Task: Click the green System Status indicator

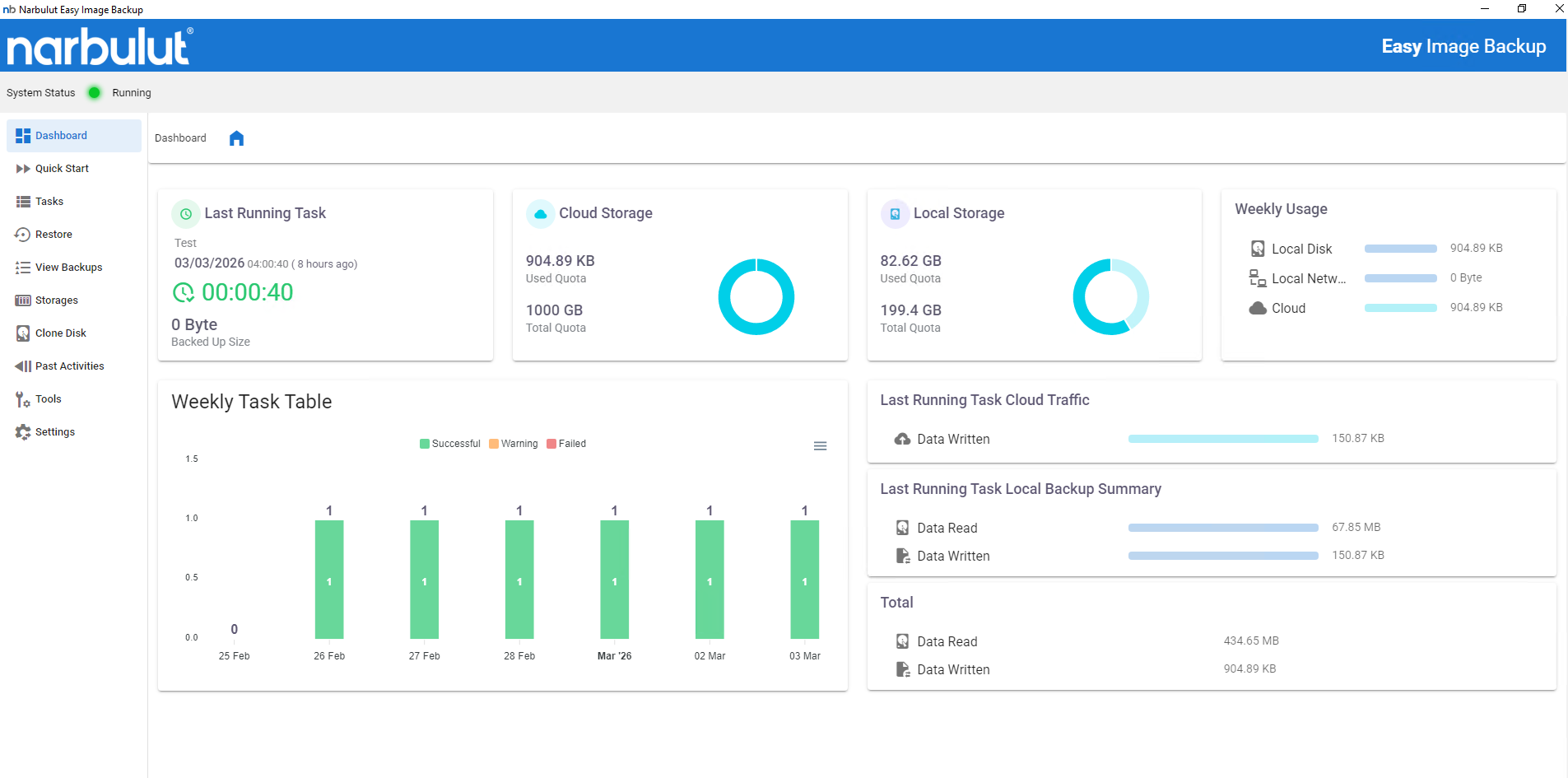Action: point(95,93)
